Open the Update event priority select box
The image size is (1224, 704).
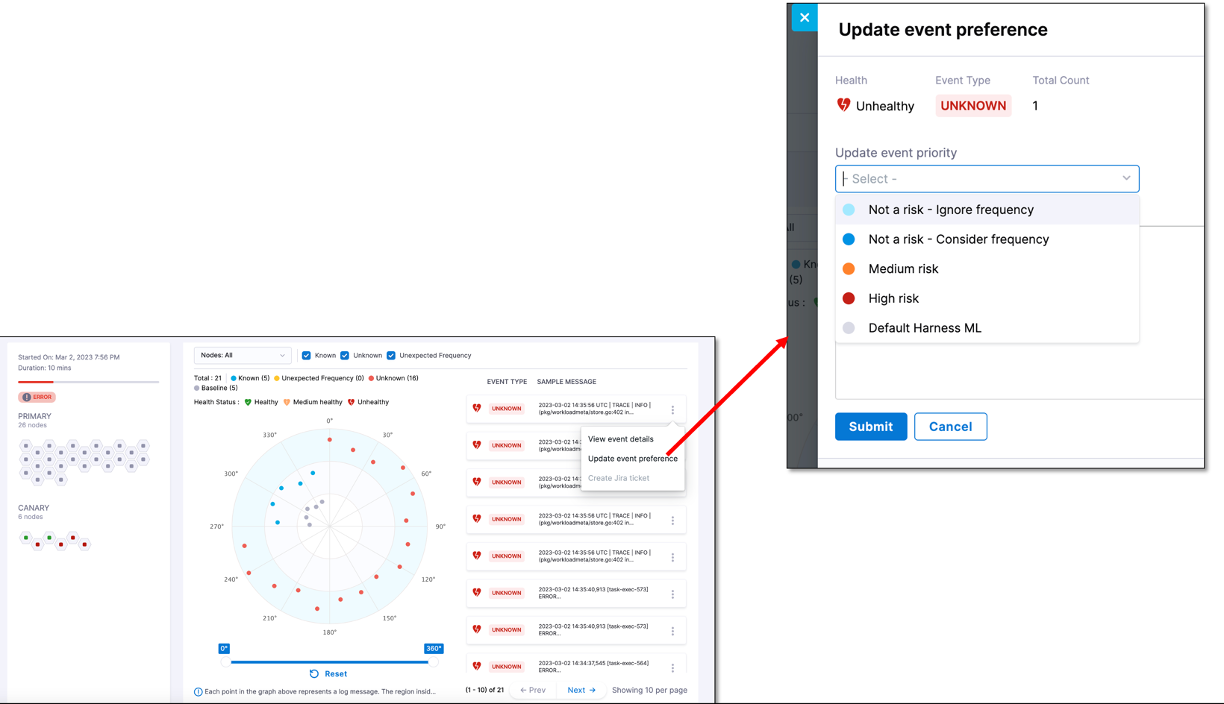[986, 179]
